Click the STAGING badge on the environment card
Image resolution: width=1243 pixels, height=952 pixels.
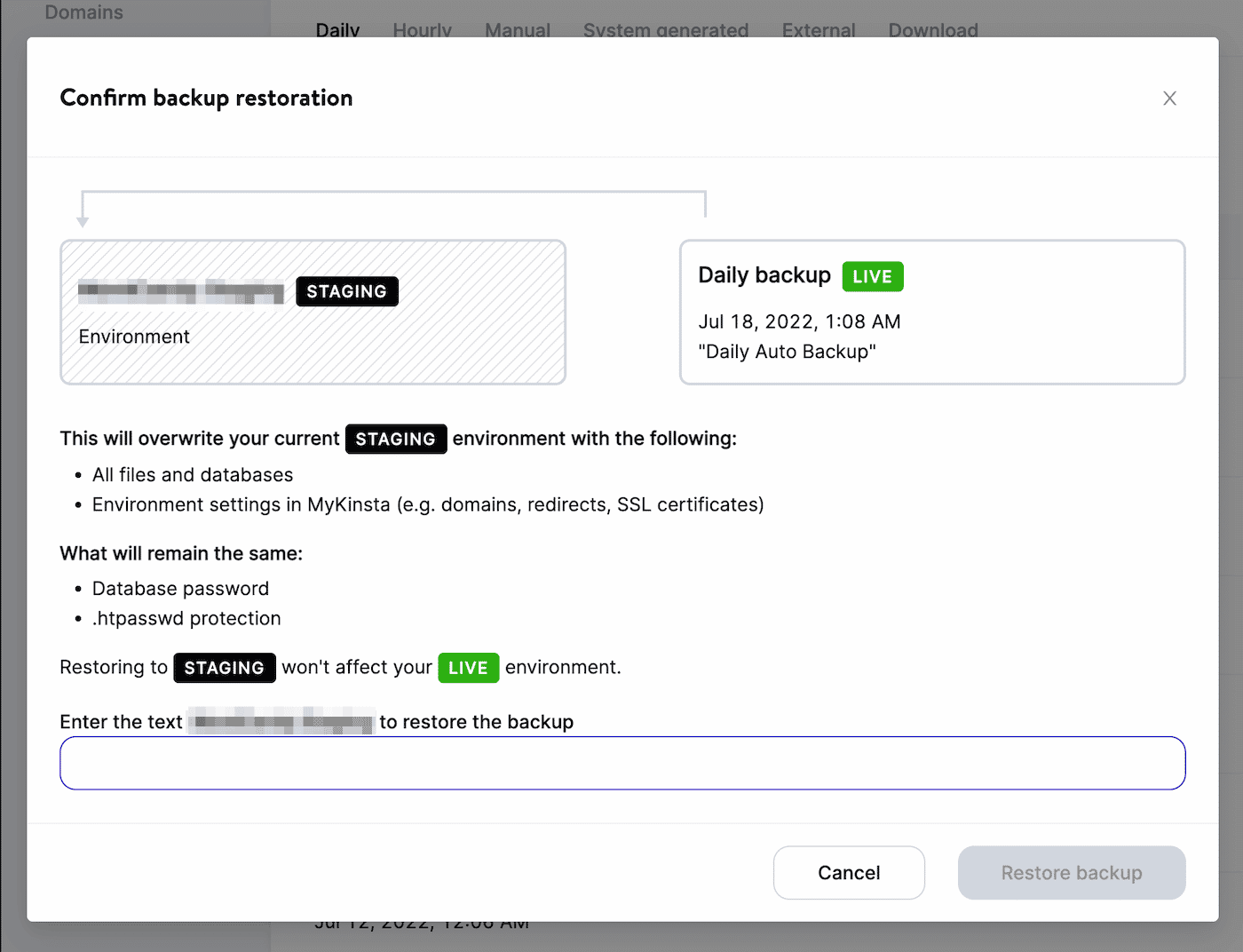(346, 291)
